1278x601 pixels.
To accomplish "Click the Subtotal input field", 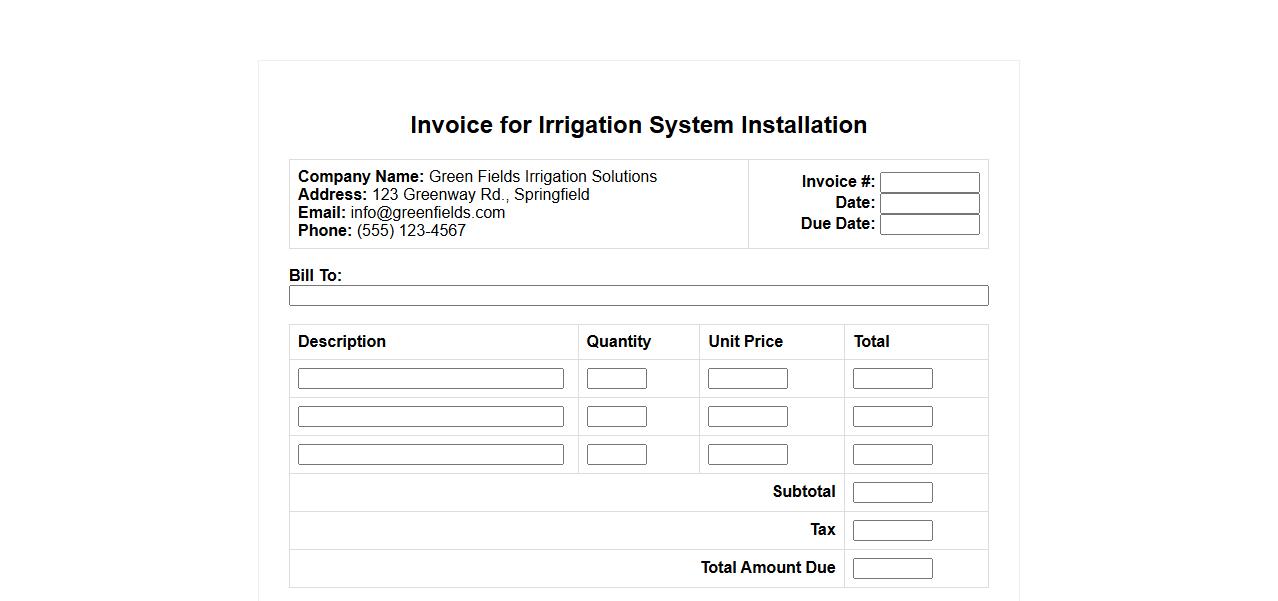I will point(892,492).
